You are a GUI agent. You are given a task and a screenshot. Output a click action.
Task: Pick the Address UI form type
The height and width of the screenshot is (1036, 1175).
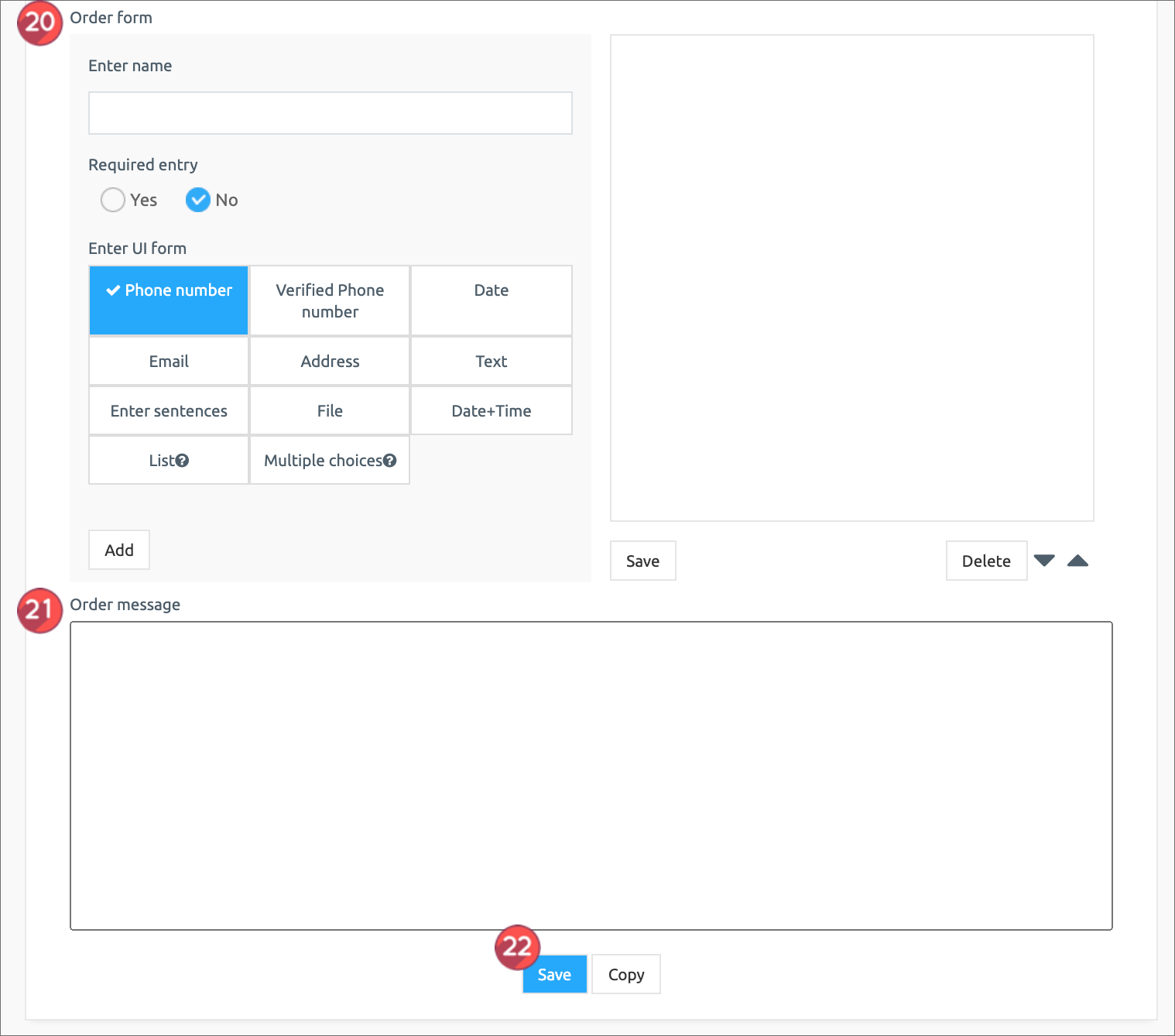tap(330, 362)
